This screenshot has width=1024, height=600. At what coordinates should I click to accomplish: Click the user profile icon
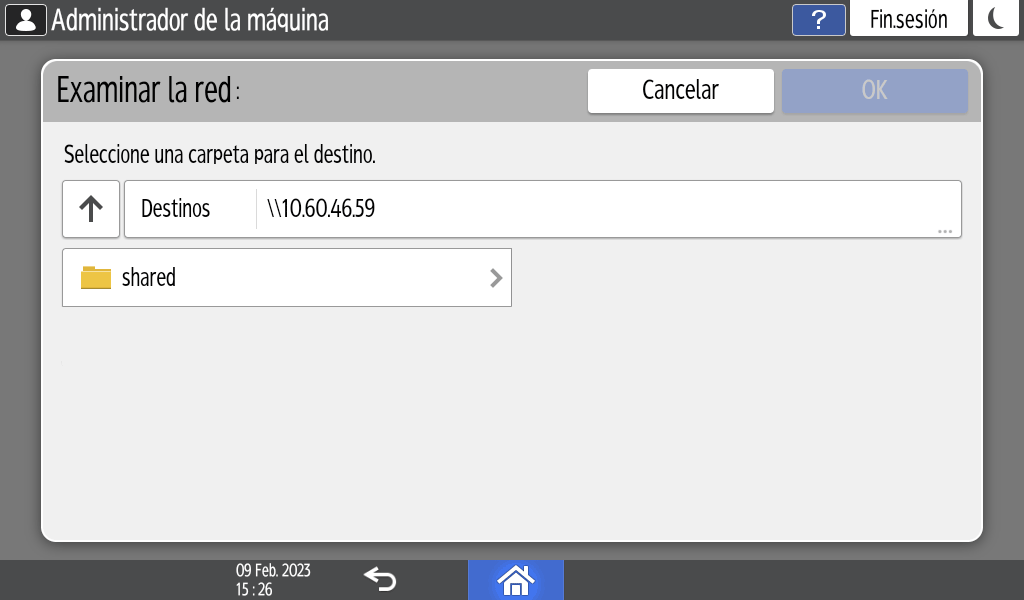pos(26,20)
